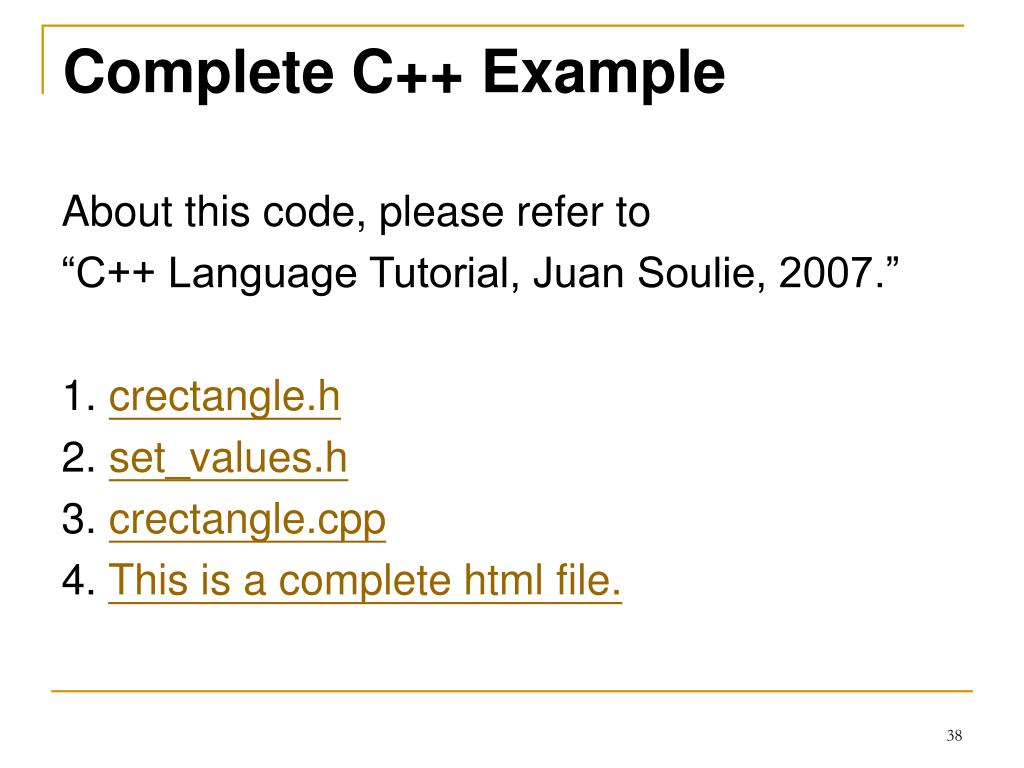This screenshot has height=768, width=1024.
Task: Click the gold horizontal footer line
Action: (512, 690)
